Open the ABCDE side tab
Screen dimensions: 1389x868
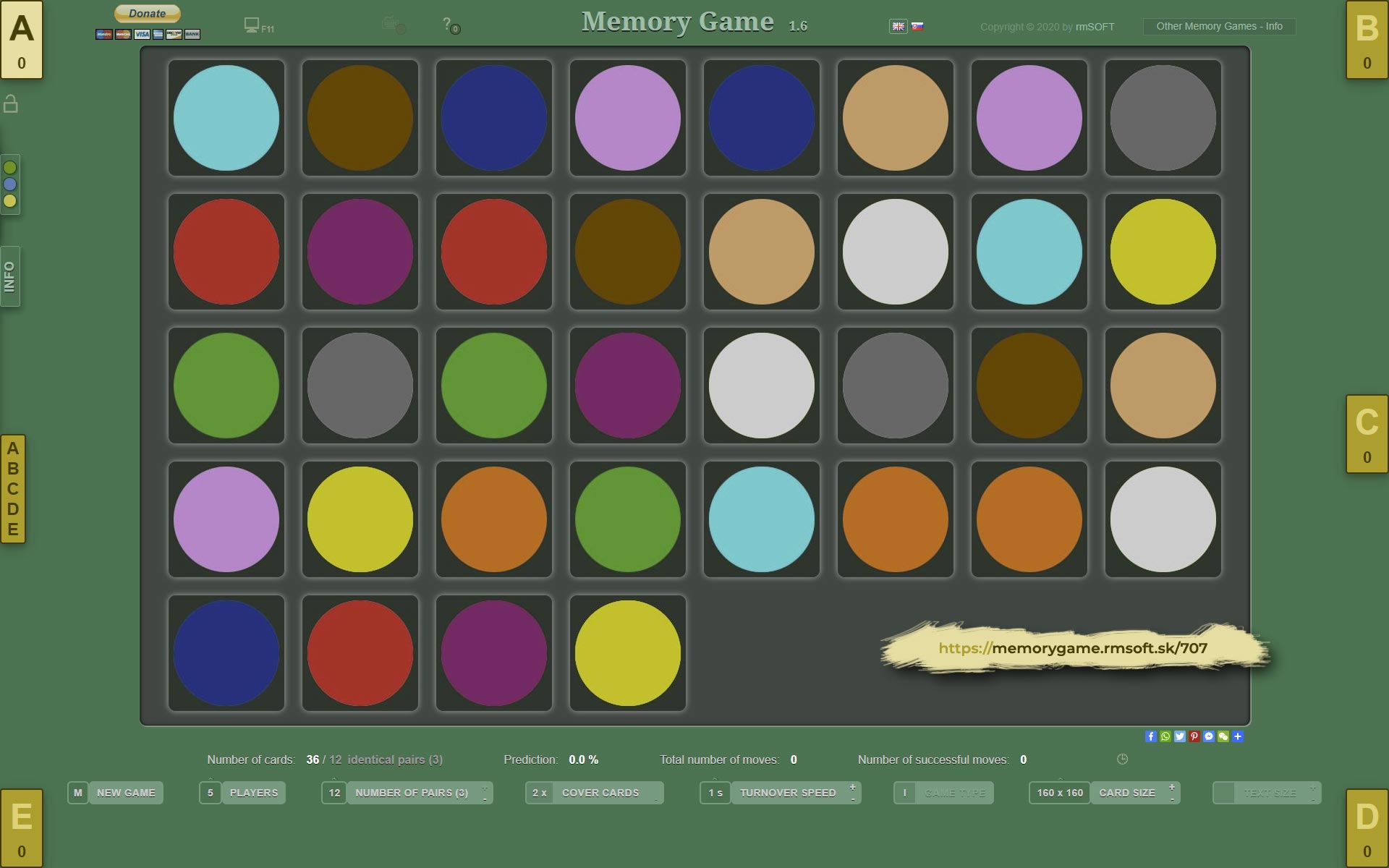(13, 489)
